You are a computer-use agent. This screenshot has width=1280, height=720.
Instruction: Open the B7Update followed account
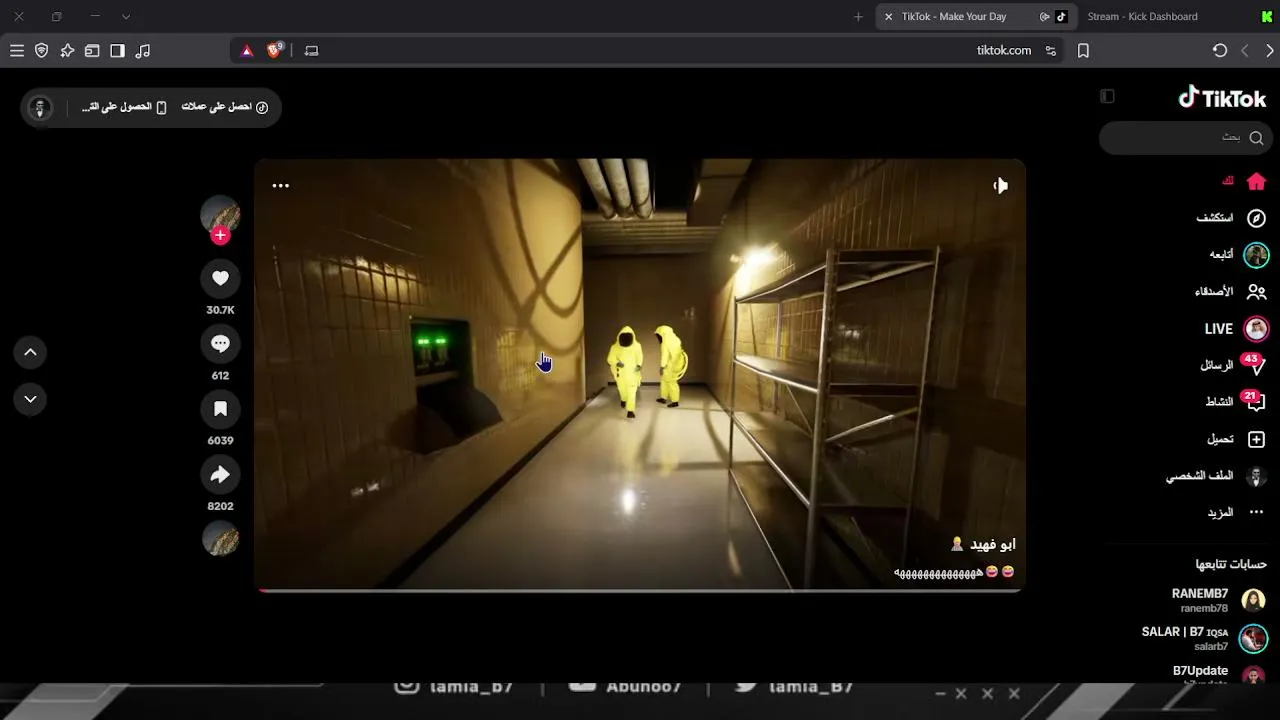pos(1219,674)
